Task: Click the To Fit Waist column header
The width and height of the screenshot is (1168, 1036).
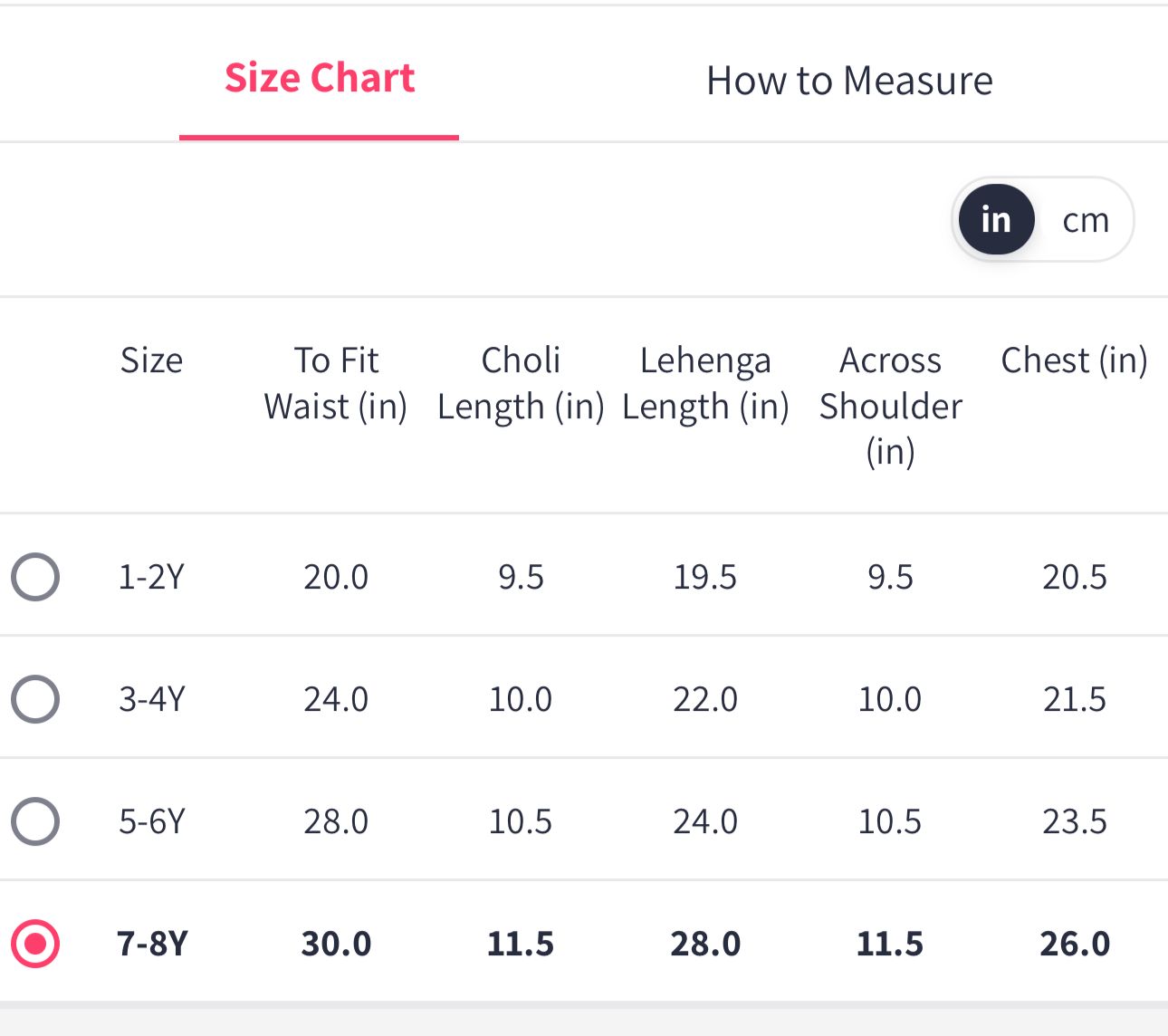Action: pyautogui.click(x=336, y=383)
